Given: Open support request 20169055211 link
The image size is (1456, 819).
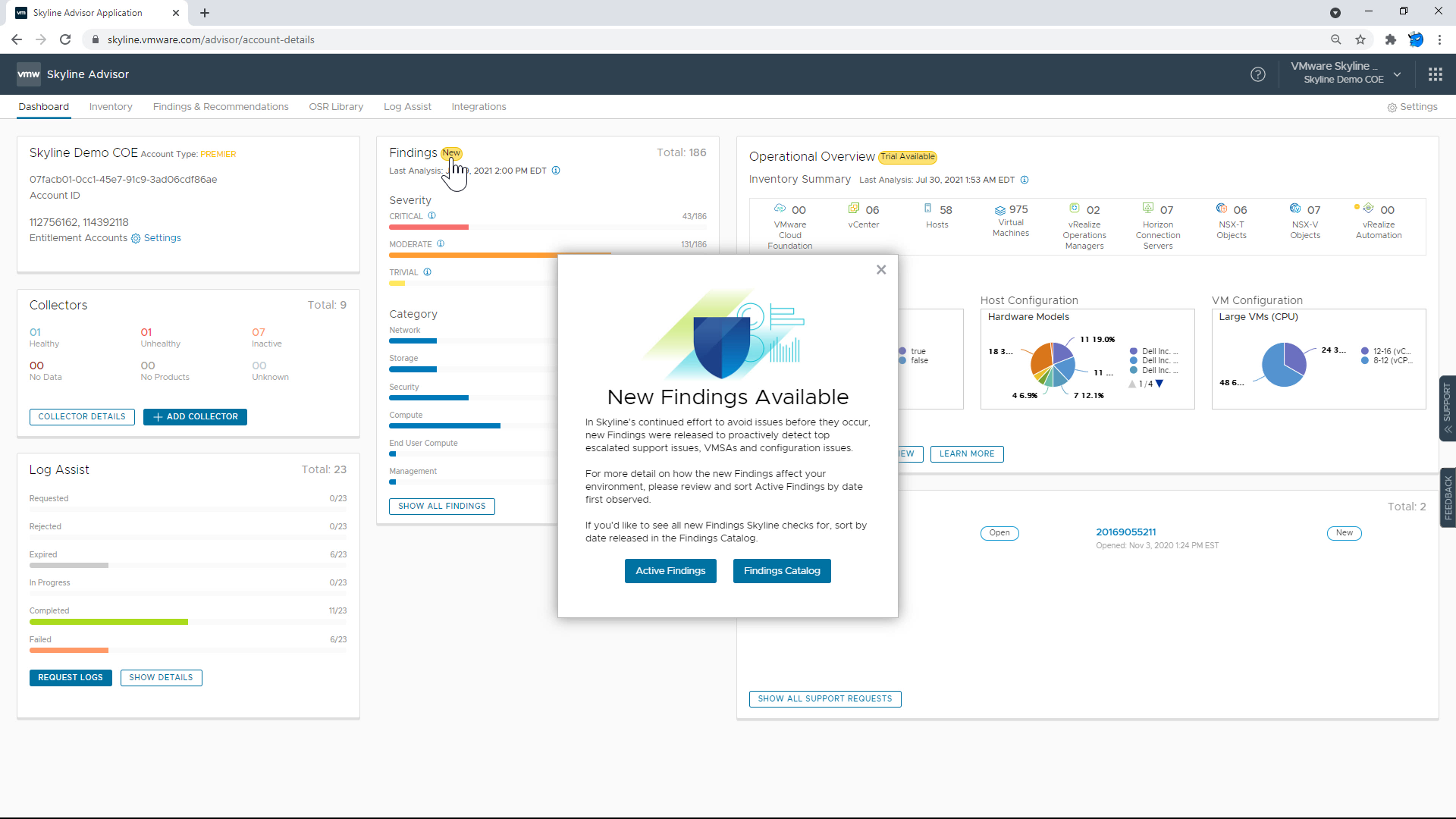Looking at the screenshot, I should (1125, 532).
